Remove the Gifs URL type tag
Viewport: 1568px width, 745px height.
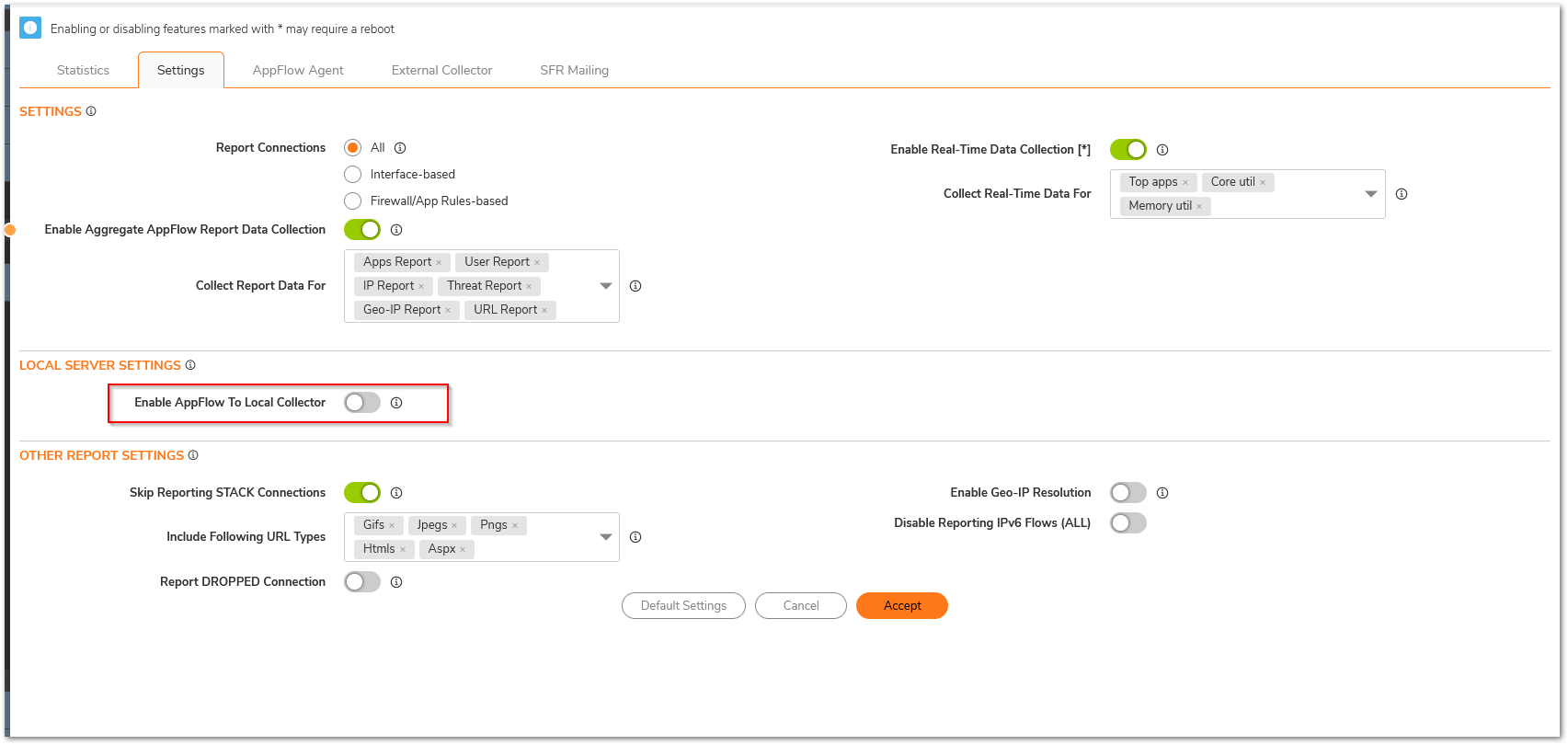tap(392, 526)
